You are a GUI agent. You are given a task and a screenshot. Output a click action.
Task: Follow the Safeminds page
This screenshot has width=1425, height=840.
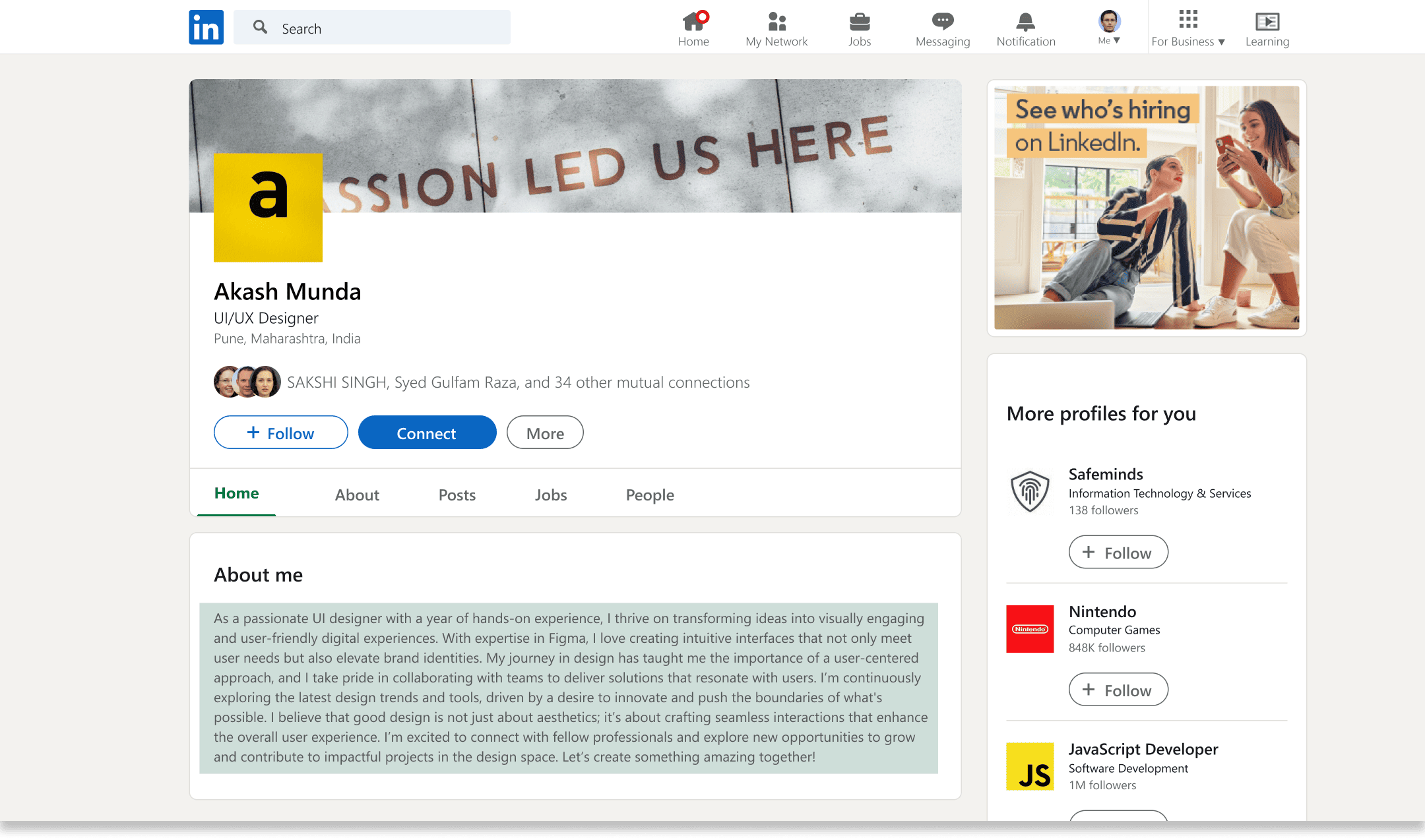point(1118,553)
